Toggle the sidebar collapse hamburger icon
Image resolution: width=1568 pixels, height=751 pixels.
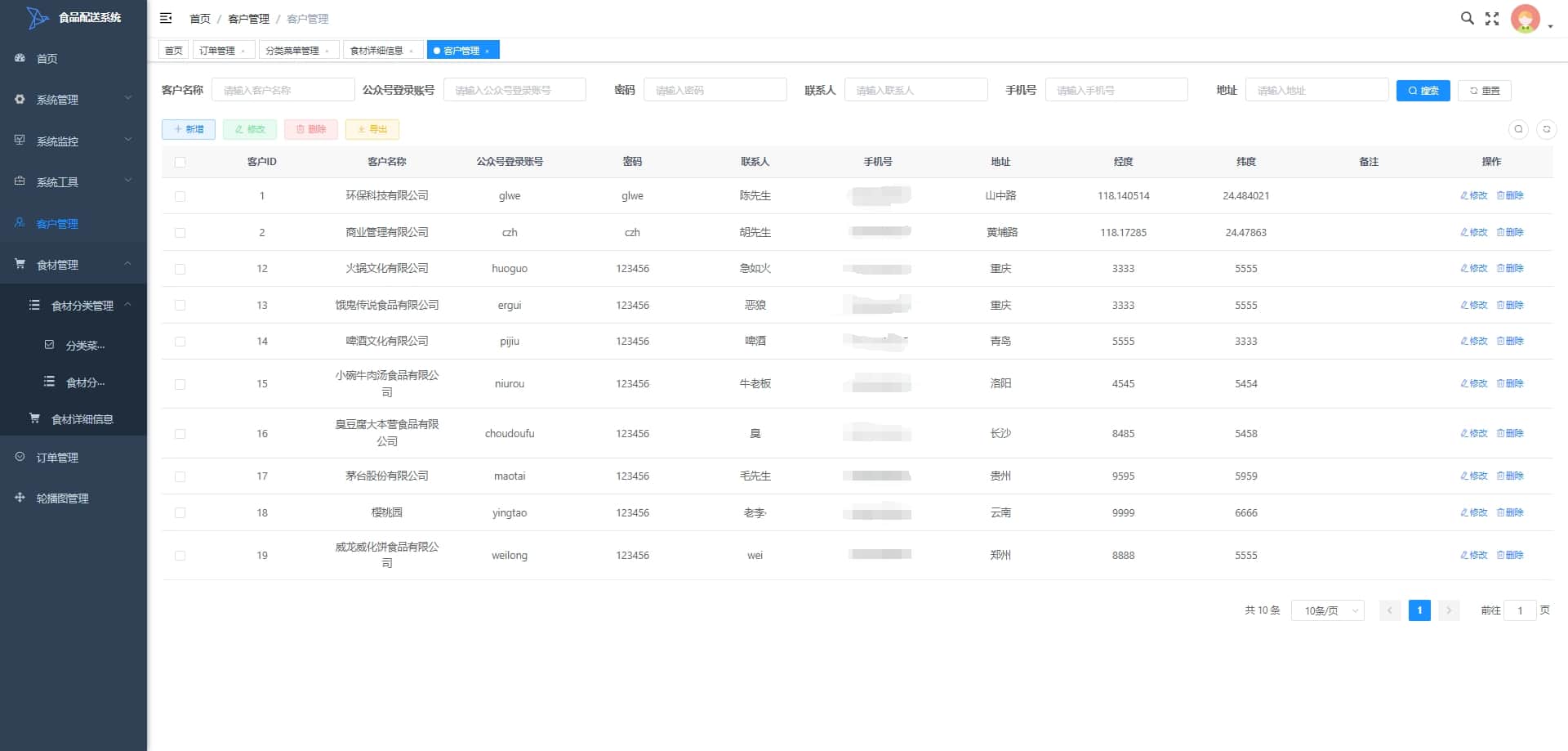tap(166, 18)
